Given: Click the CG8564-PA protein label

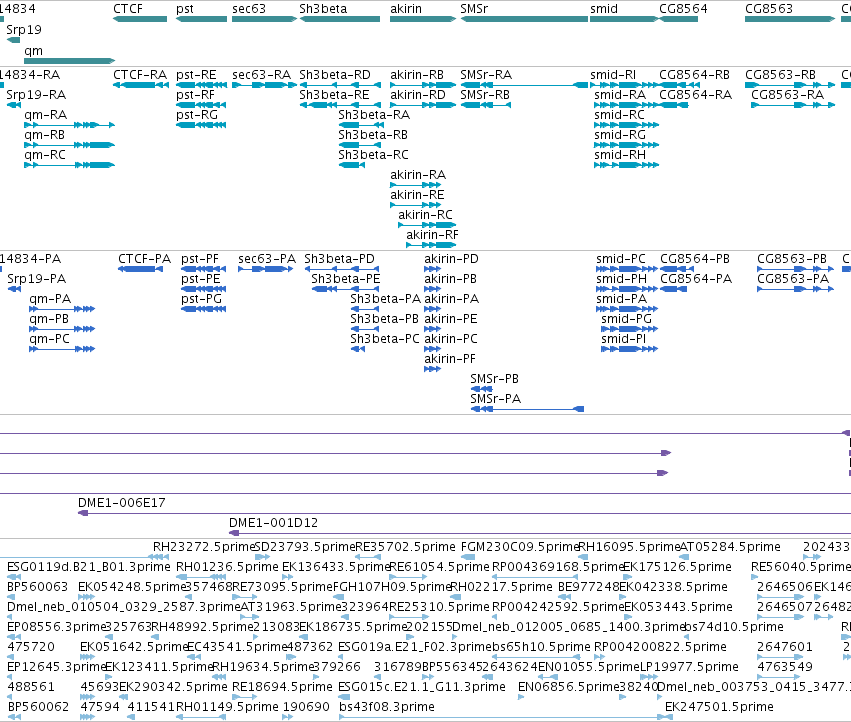Looking at the screenshot, I should (x=696, y=279).
